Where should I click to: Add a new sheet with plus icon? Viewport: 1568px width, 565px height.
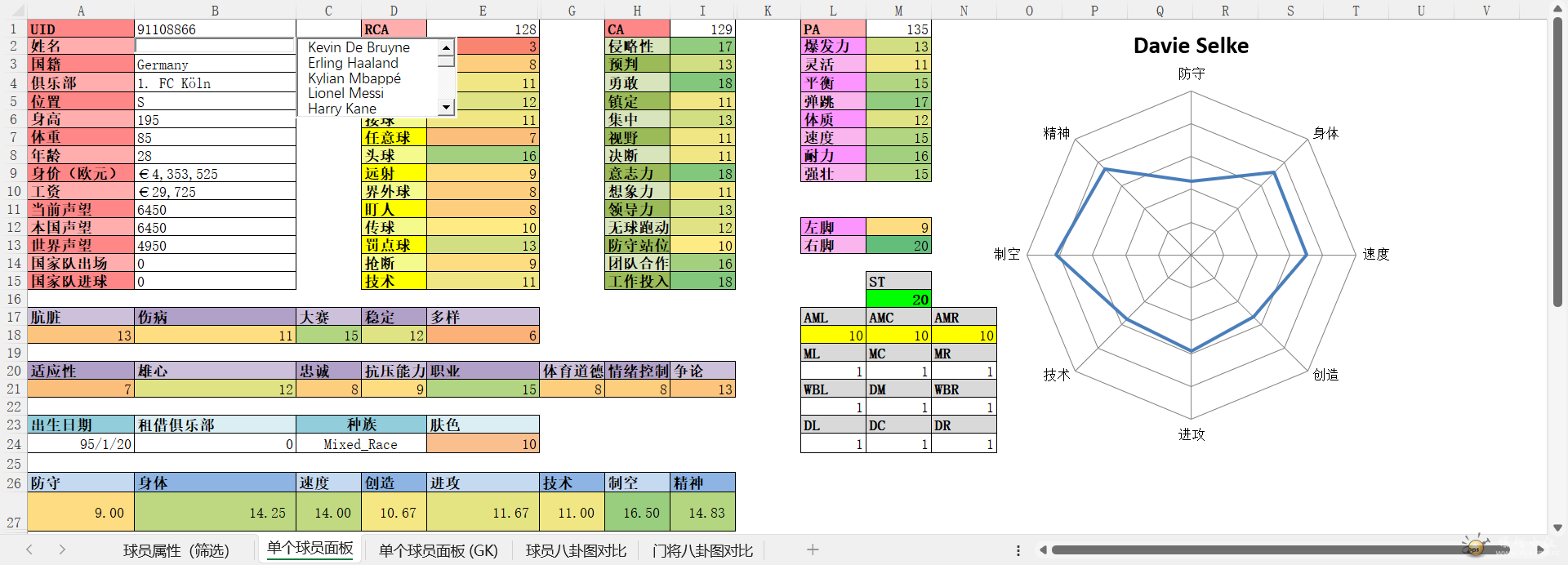coord(812,549)
